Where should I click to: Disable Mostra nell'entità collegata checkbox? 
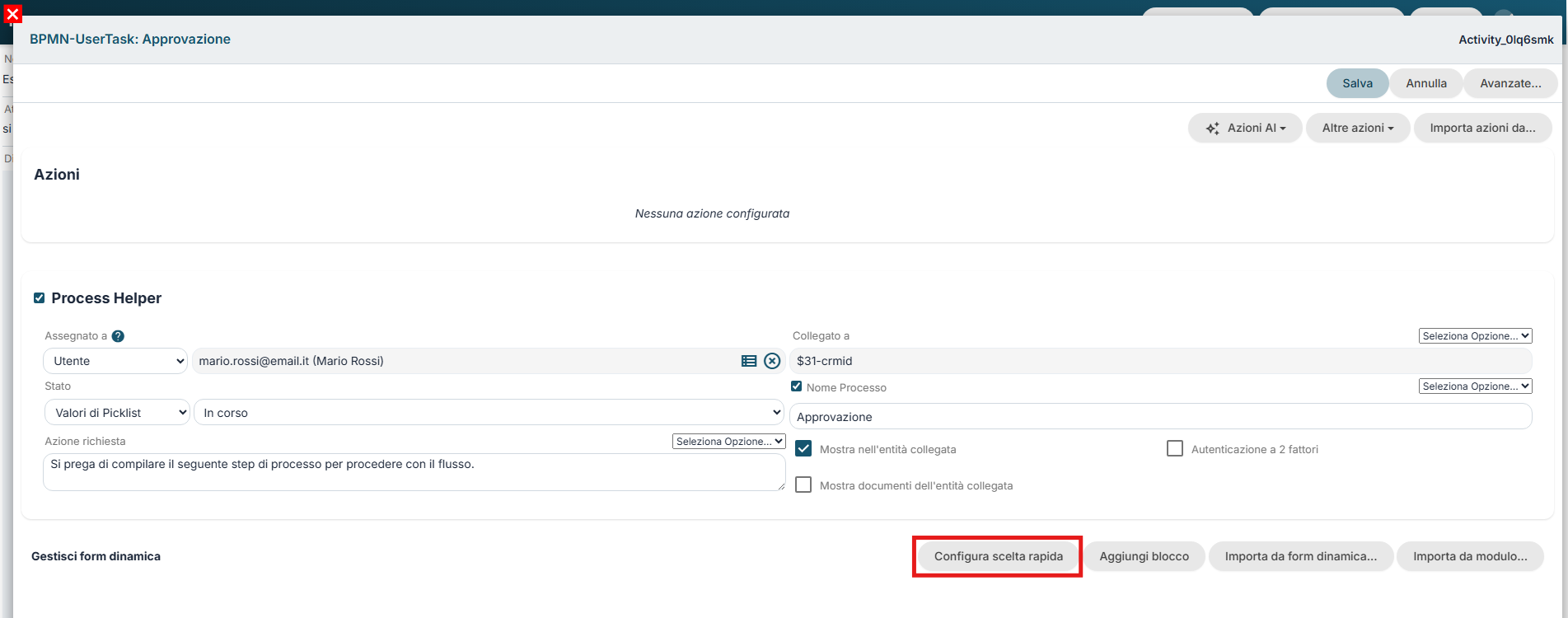coord(803,449)
